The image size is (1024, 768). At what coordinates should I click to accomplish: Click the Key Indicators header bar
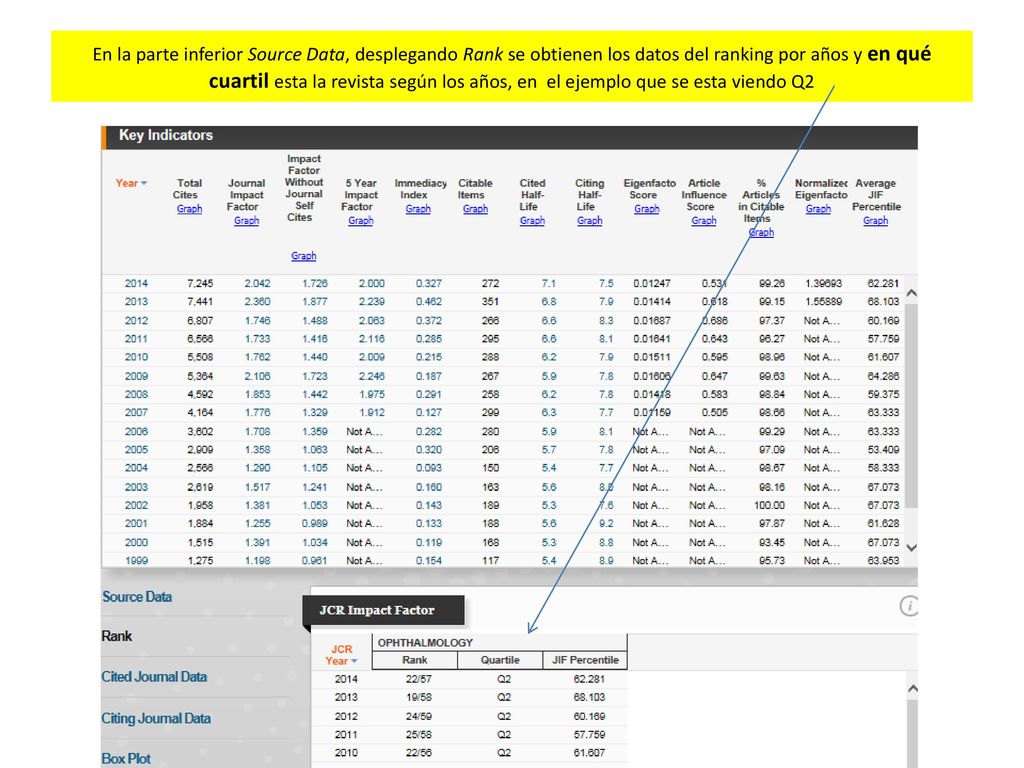click(x=509, y=136)
